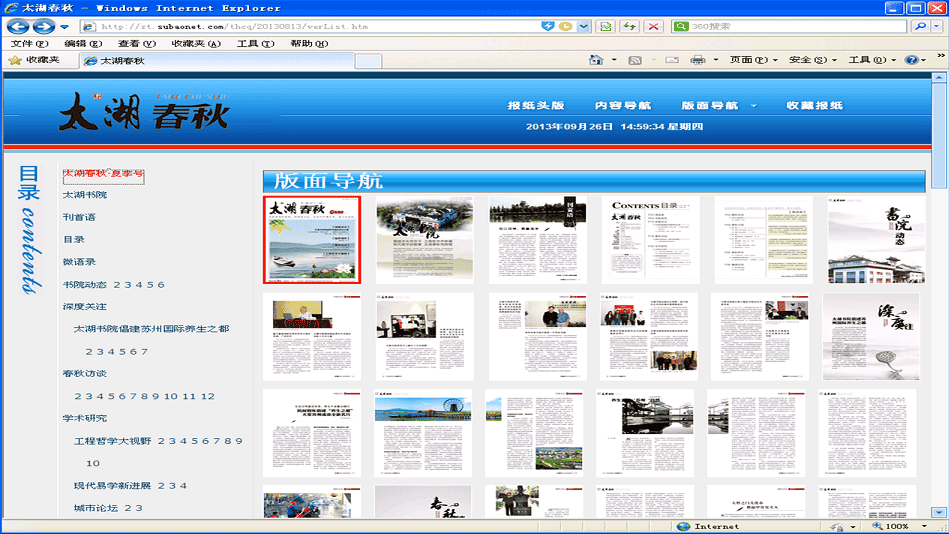The height and width of the screenshot is (534, 949).
Task: Open 微语录 in contents list
Action: point(79,262)
